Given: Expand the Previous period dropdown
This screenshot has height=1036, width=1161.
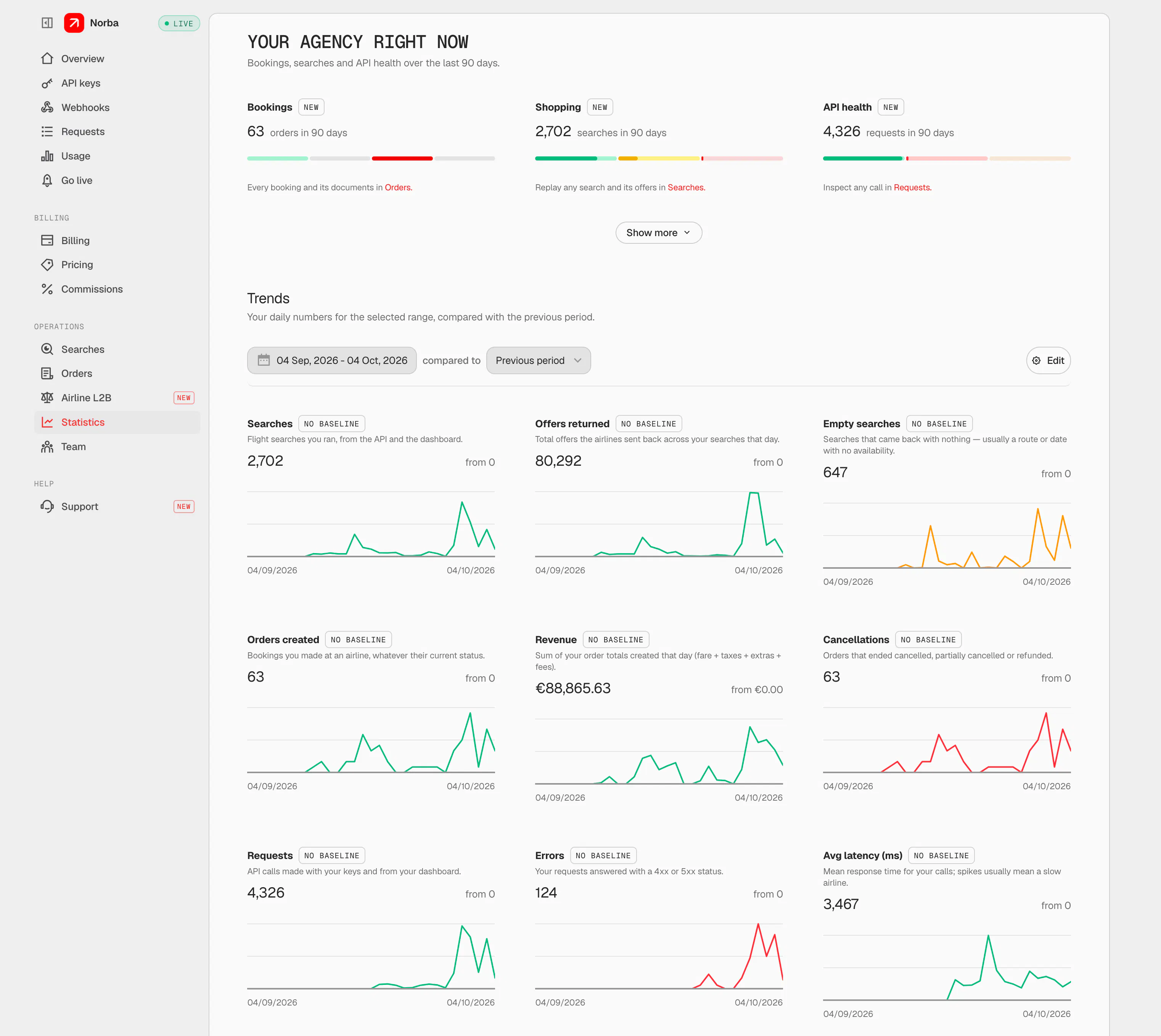Looking at the screenshot, I should (x=539, y=360).
